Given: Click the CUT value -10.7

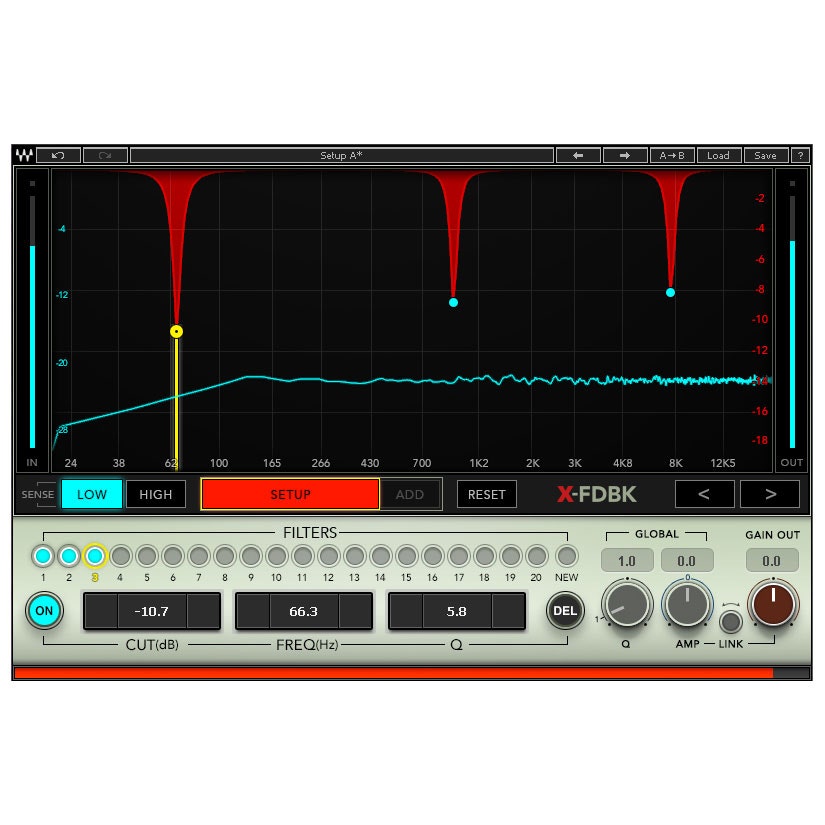Looking at the screenshot, I should pyautogui.click(x=152, y=611).
